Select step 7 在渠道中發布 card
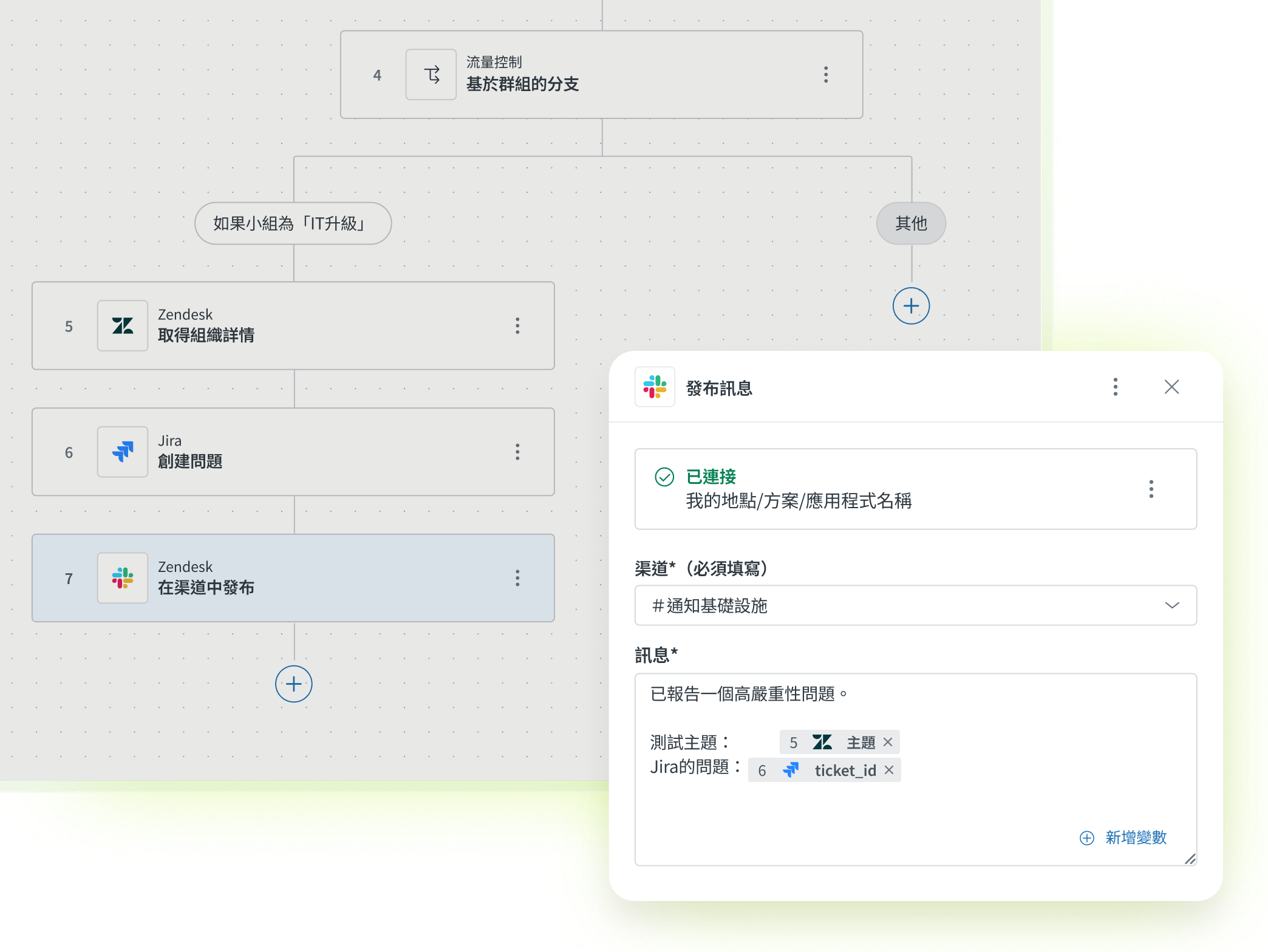 point(293,578)
